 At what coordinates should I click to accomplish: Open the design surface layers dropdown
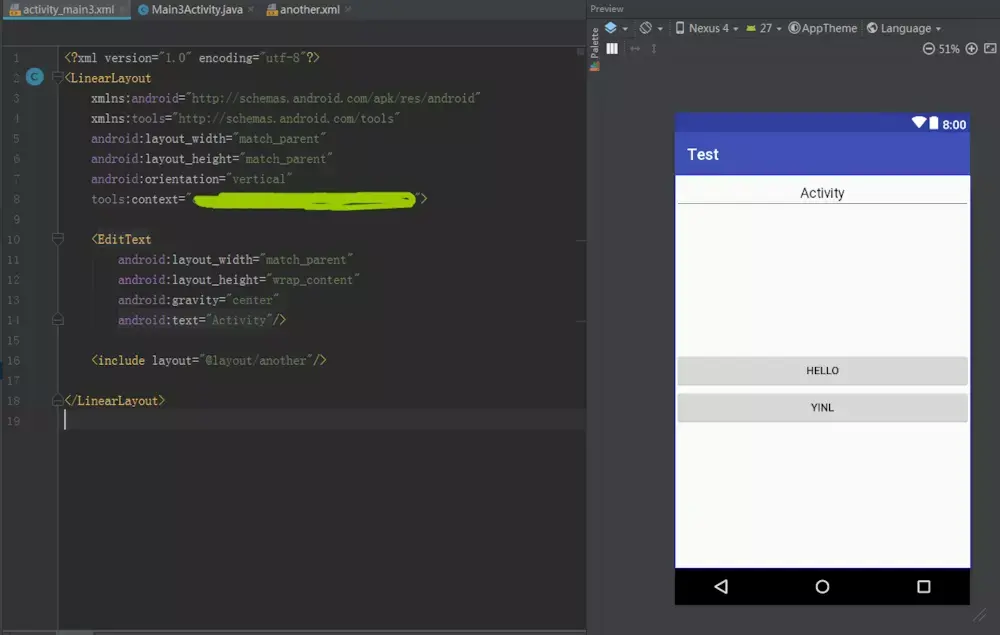(615, 28)
